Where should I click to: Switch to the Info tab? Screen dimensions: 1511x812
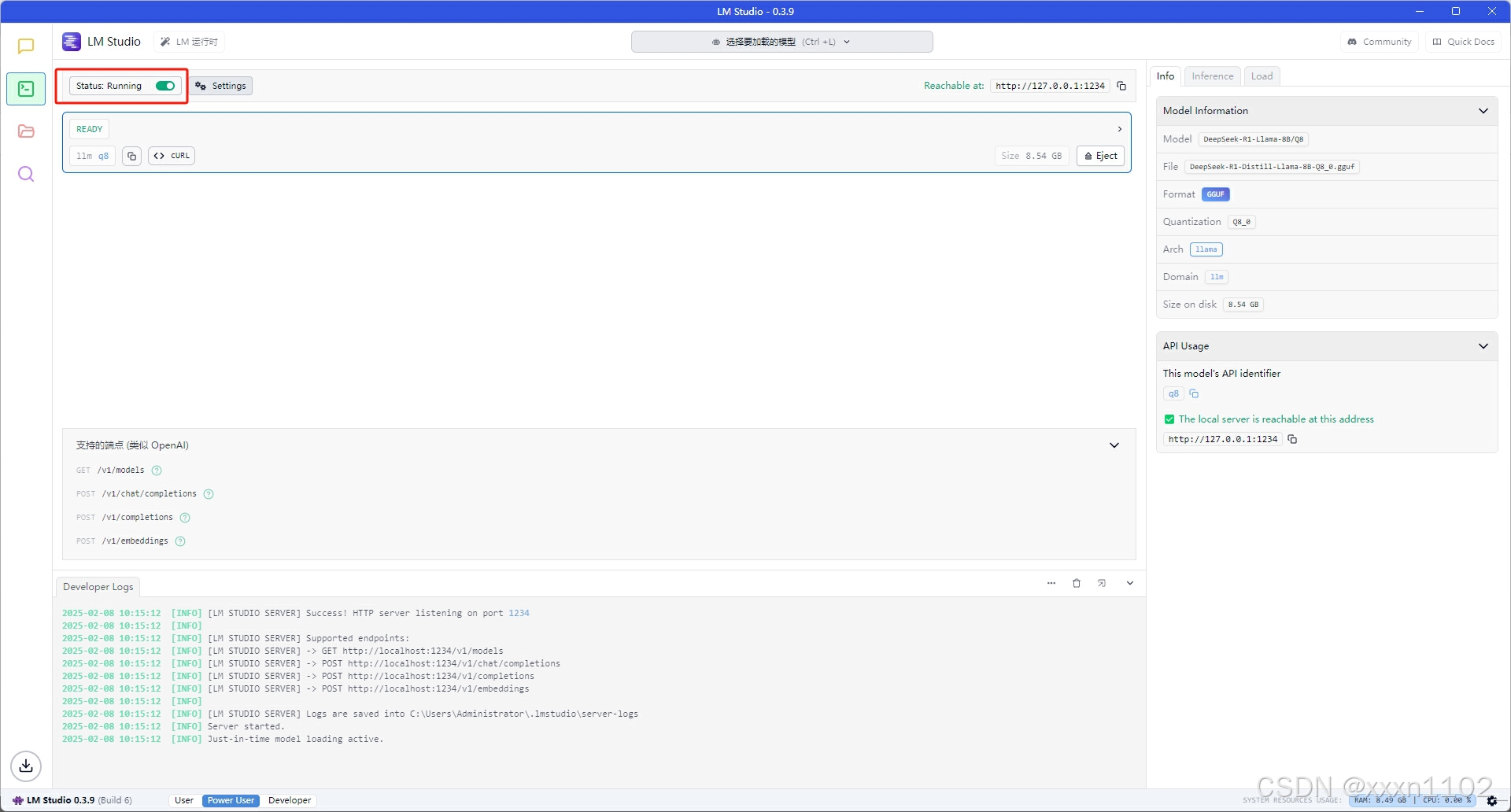(1166, 76)
